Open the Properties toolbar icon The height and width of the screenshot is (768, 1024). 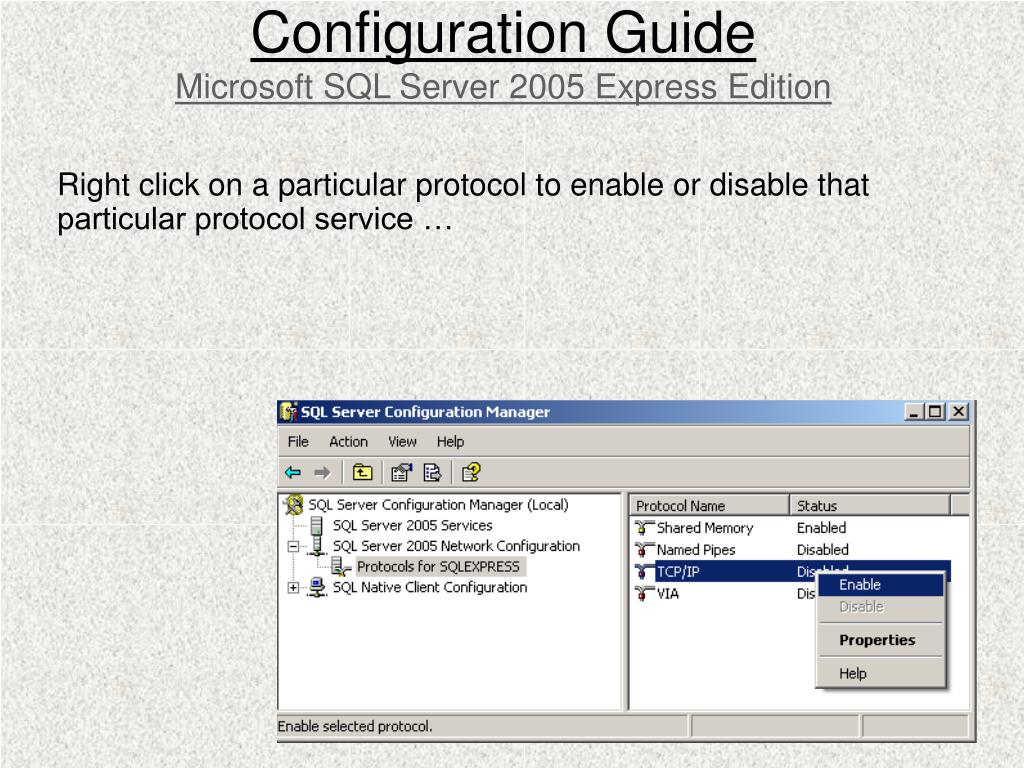coord(402,472)
